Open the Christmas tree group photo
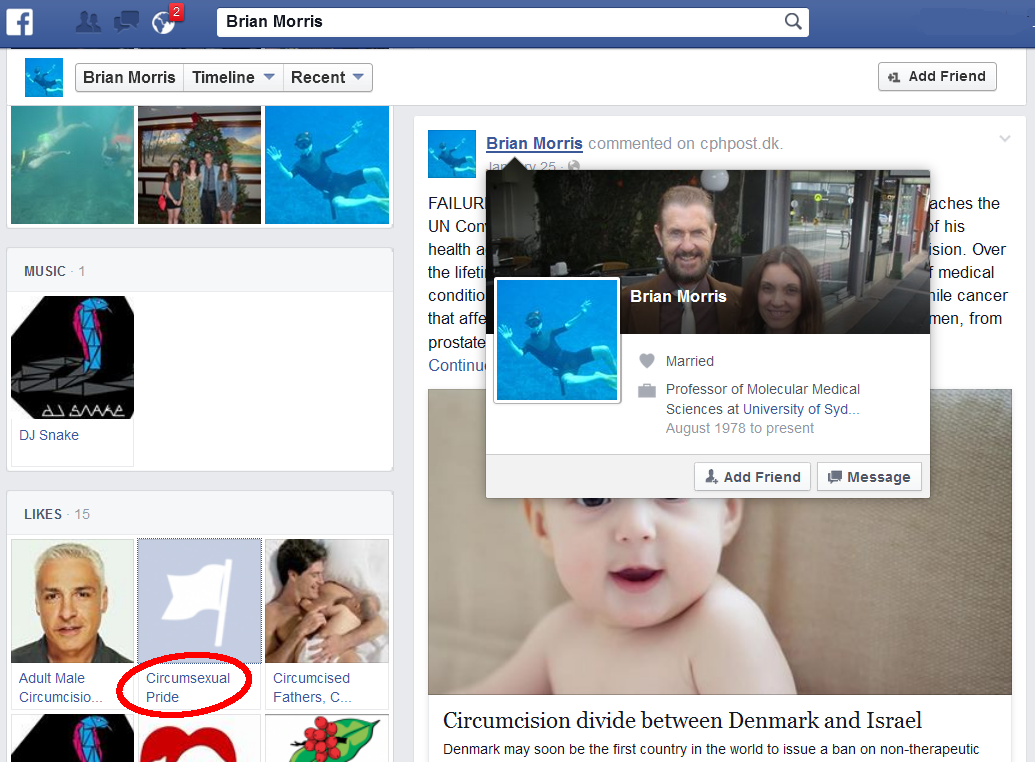 click(x=199, y=165)
